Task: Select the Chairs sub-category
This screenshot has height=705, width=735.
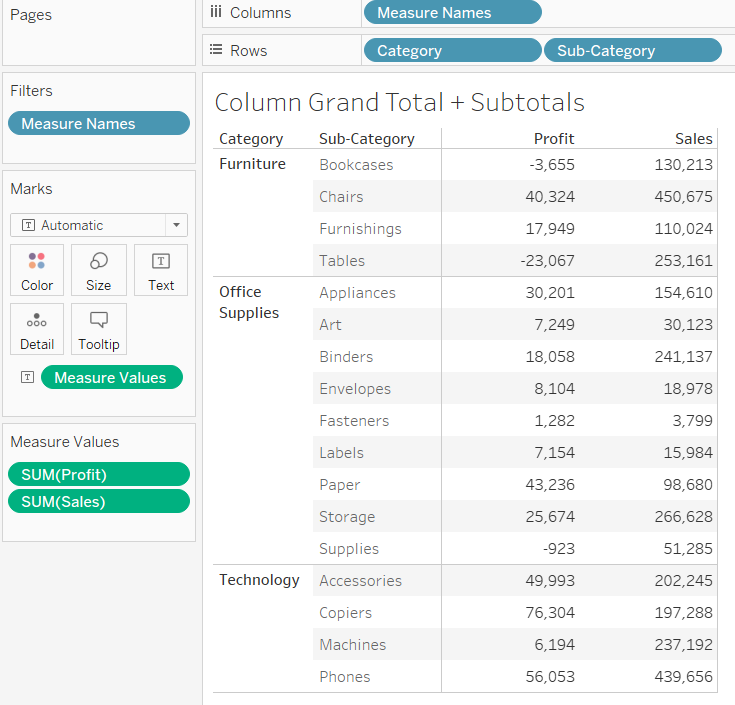Action: coord(341,196)
